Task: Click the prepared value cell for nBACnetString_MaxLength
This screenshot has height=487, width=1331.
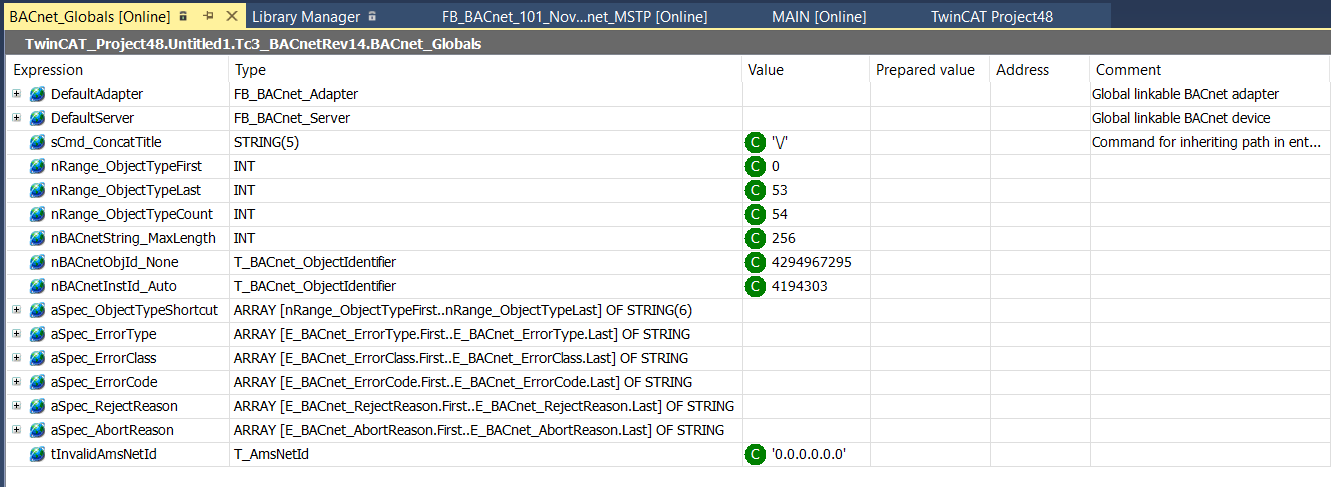Action: 930,238
